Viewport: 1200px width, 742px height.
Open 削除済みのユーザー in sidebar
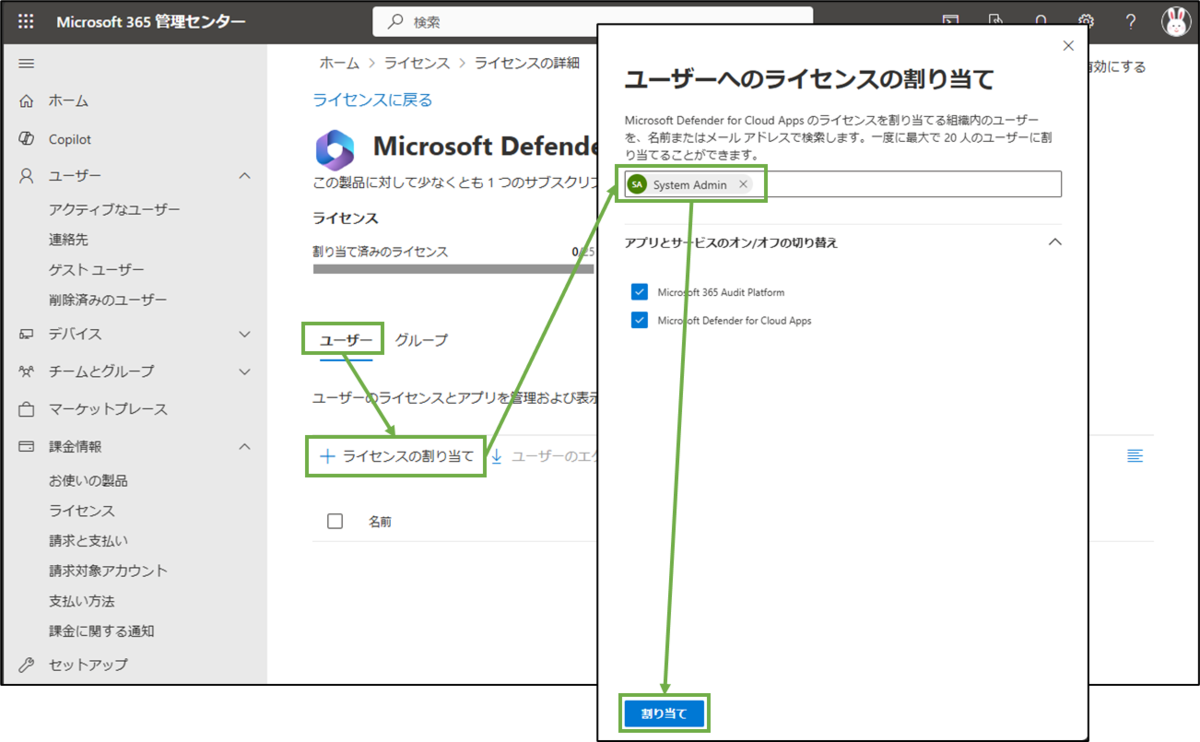coord(108,300)
